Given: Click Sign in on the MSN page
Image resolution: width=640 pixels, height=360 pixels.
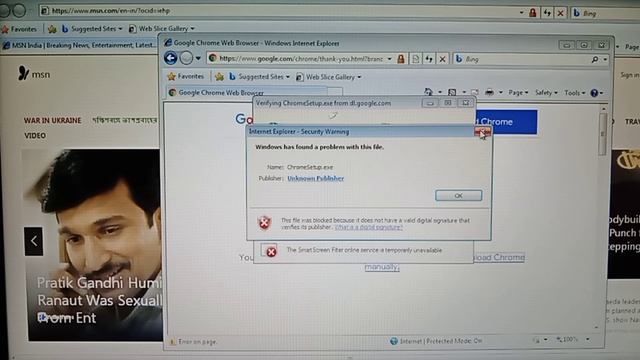Looking at the screenshot, I should click(x=629, y=75).
